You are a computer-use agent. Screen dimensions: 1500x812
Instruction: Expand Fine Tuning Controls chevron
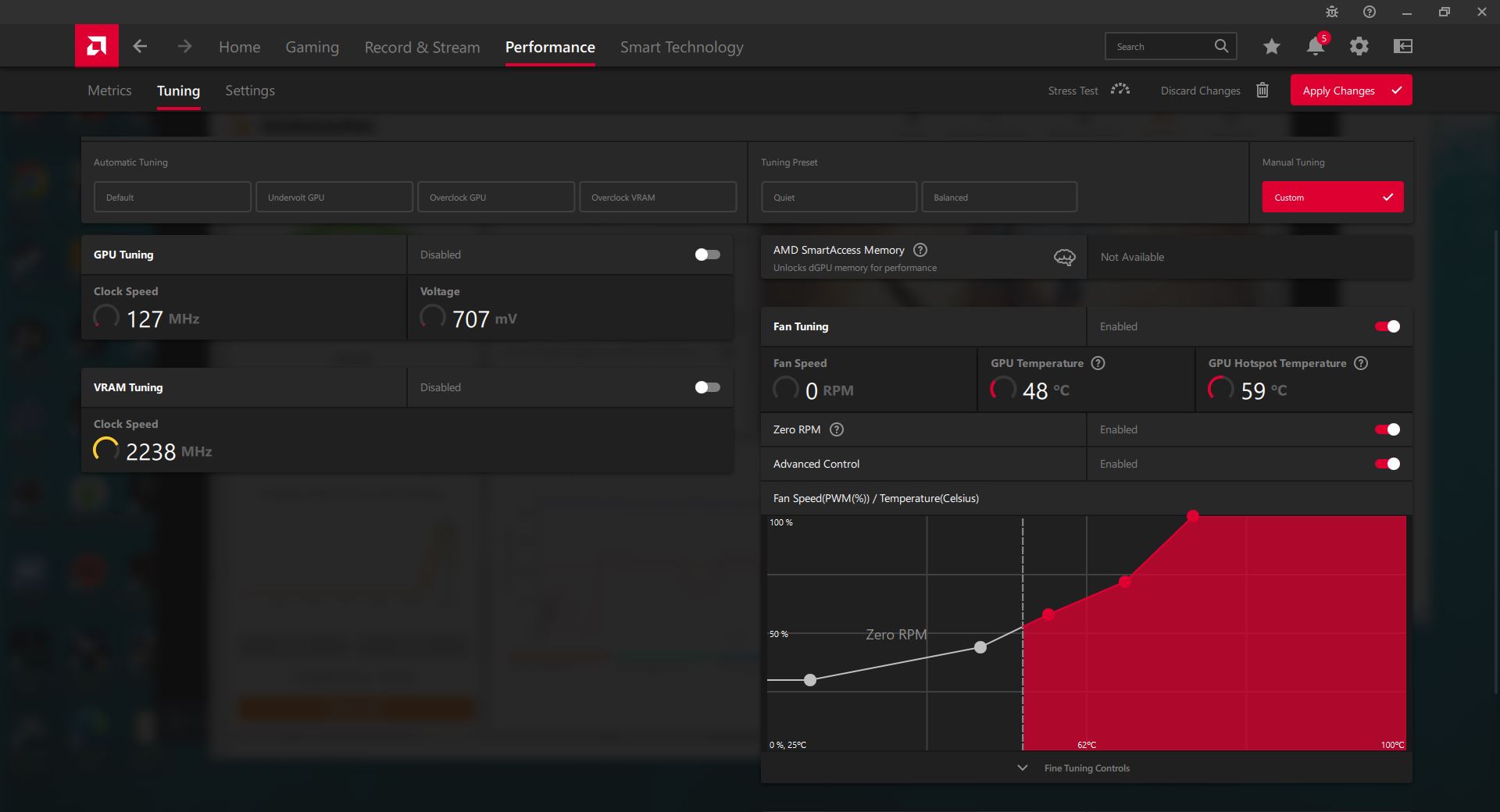click(x=1023, y=768)
